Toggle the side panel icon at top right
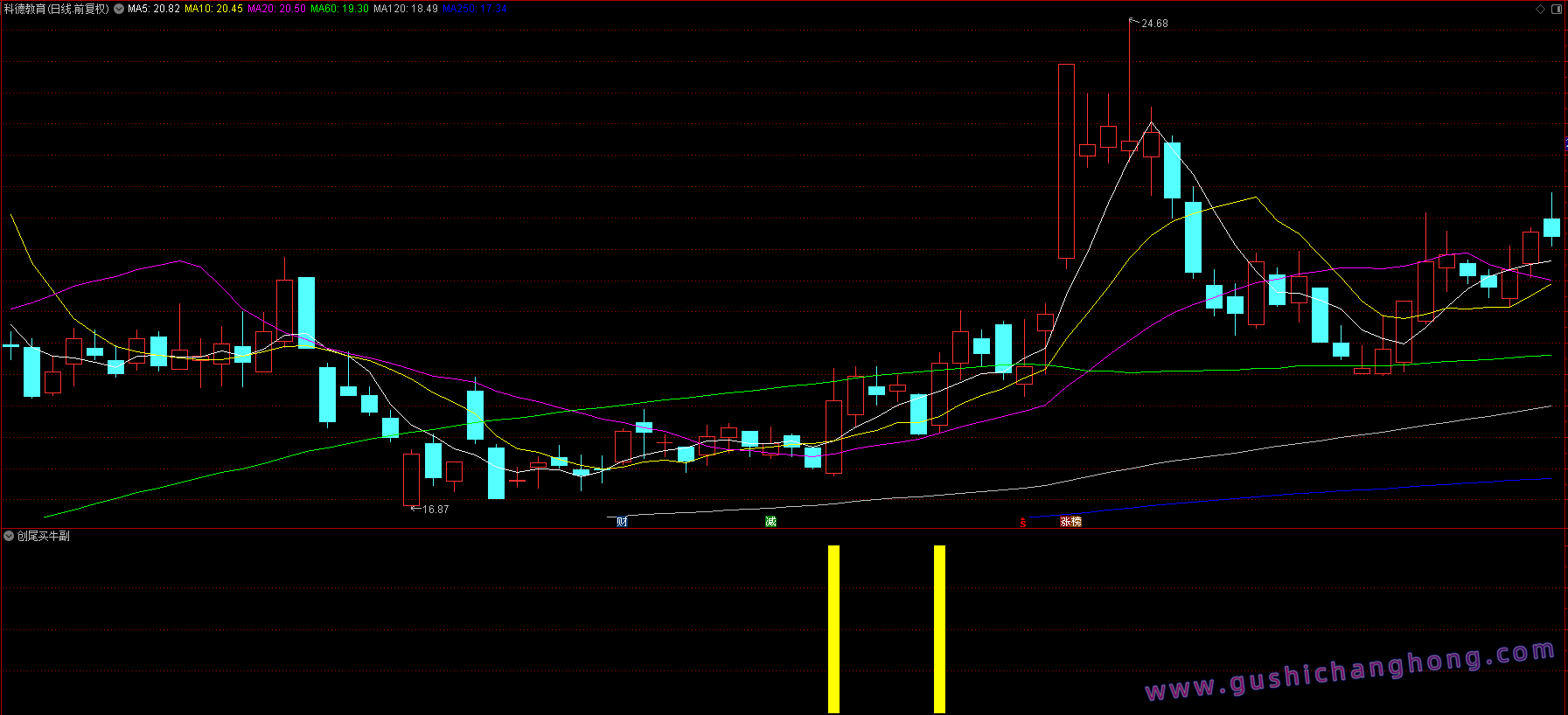 point(1557,9)
